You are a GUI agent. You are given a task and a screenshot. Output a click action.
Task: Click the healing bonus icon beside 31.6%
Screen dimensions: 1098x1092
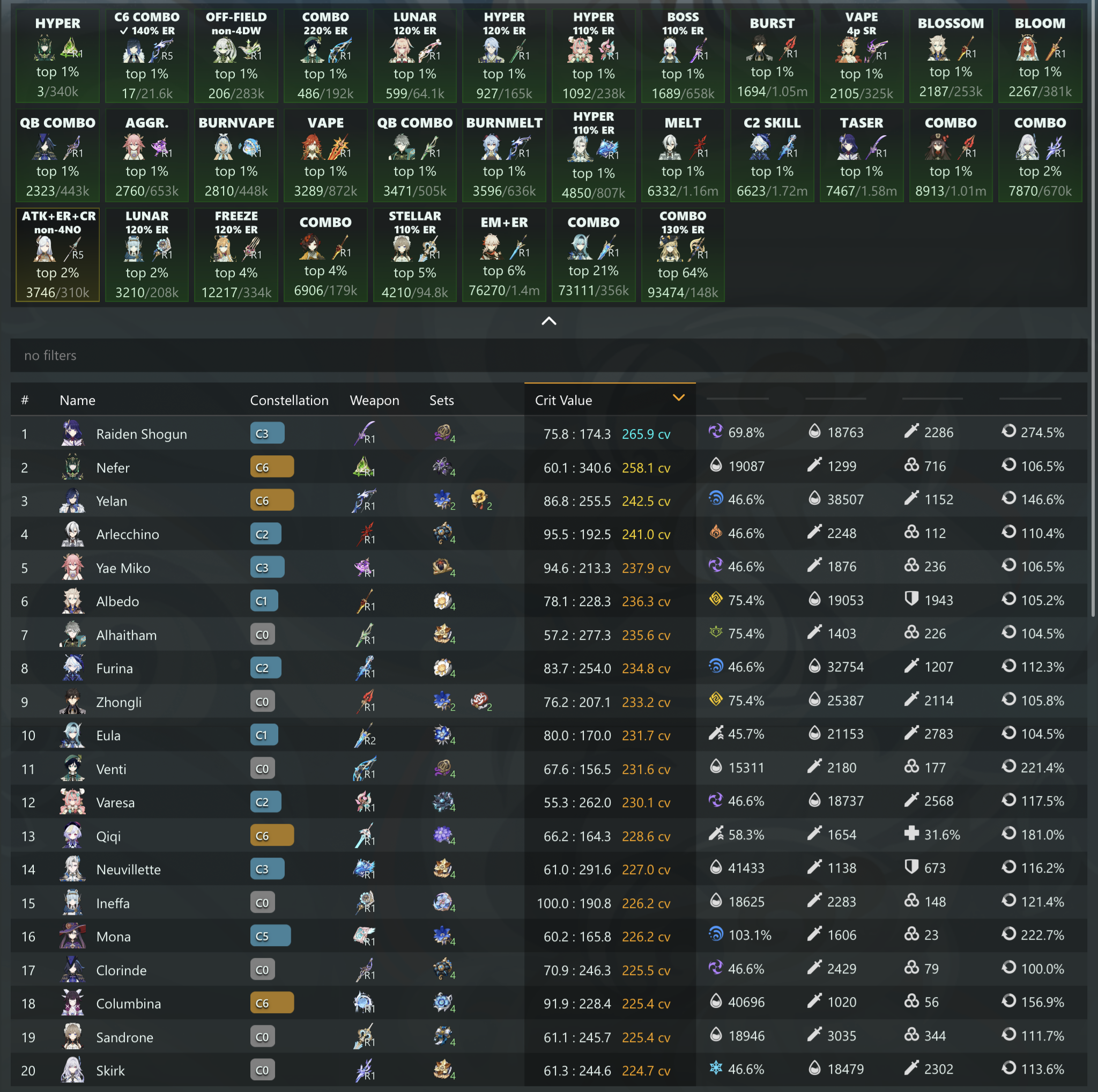(x=911, y=834)
